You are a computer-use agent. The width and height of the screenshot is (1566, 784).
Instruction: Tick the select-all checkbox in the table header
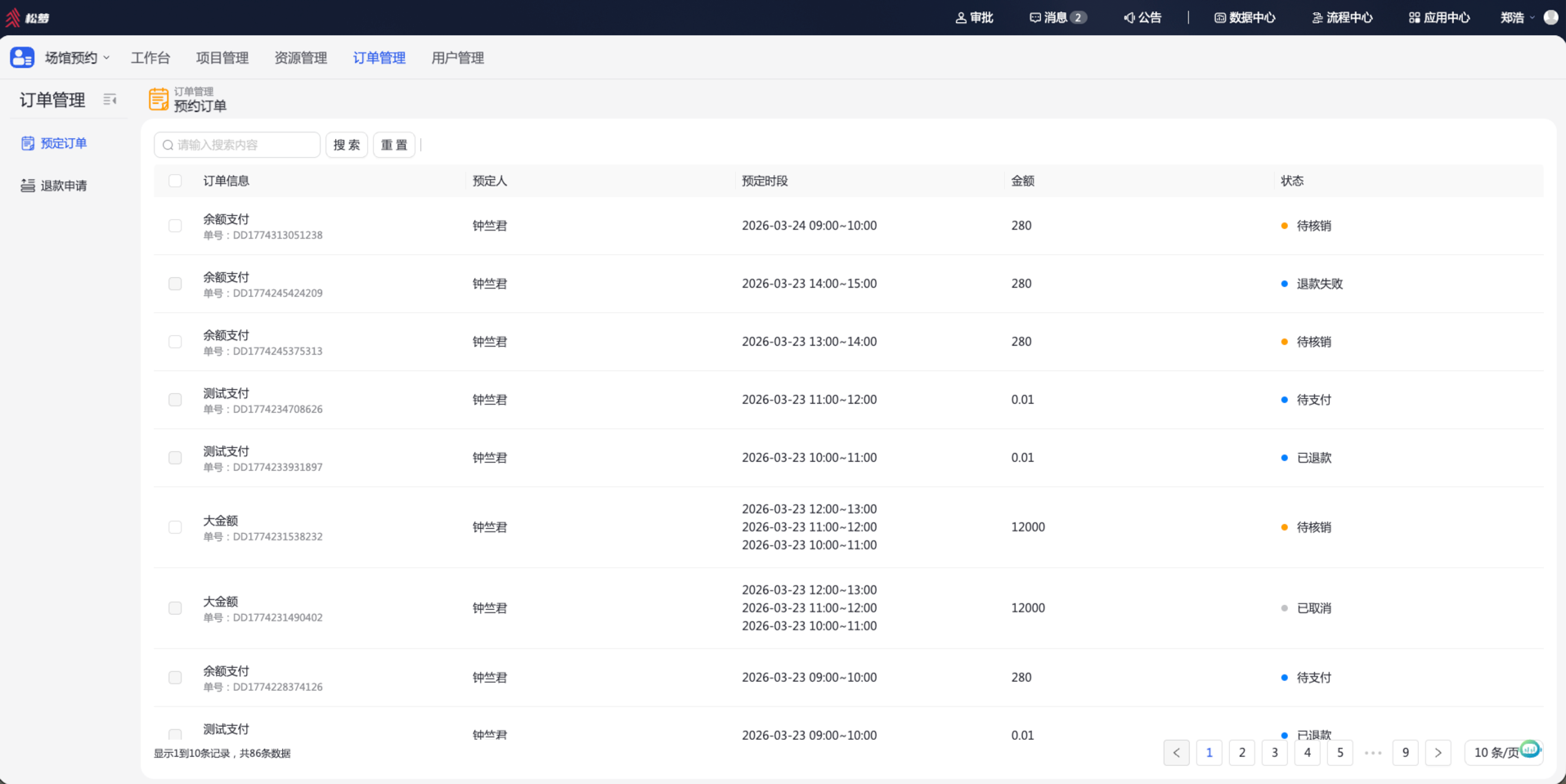click(175, 181)
